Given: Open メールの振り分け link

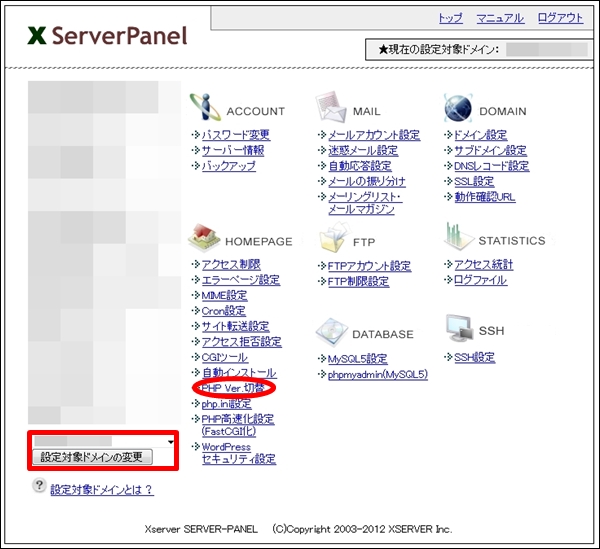Looking at the screenshot, I should 367,181.
